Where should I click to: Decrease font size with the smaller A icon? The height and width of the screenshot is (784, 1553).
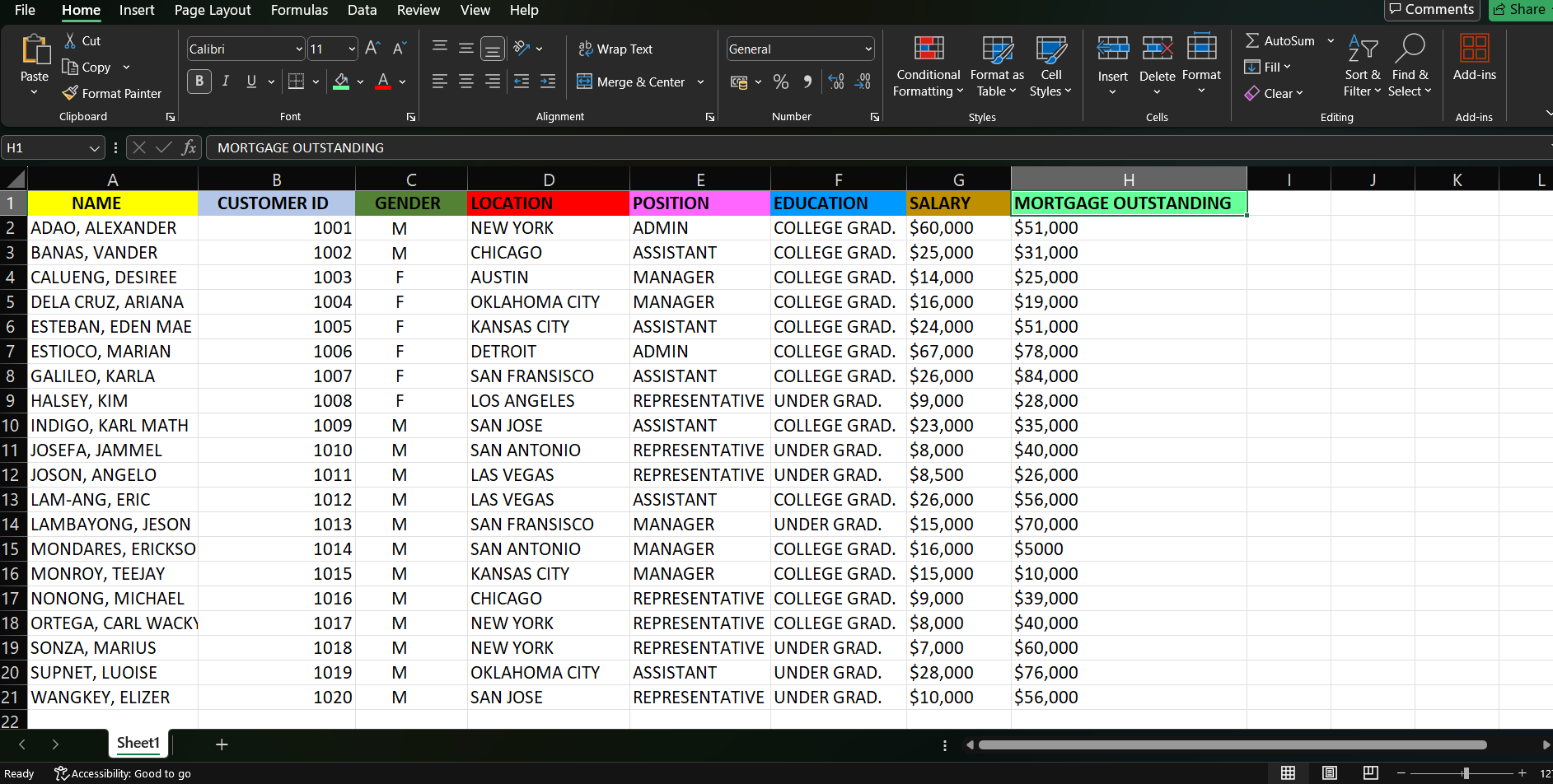pos(399,49)
